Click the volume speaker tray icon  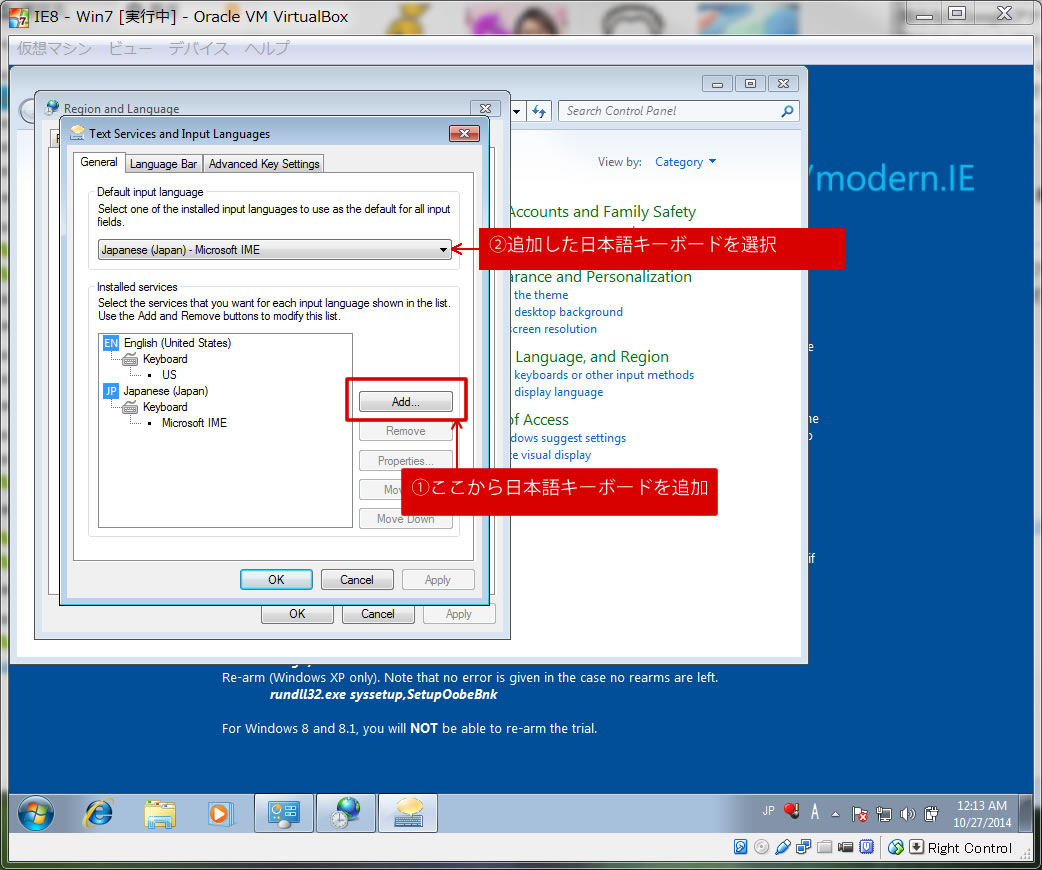(907, 814)
